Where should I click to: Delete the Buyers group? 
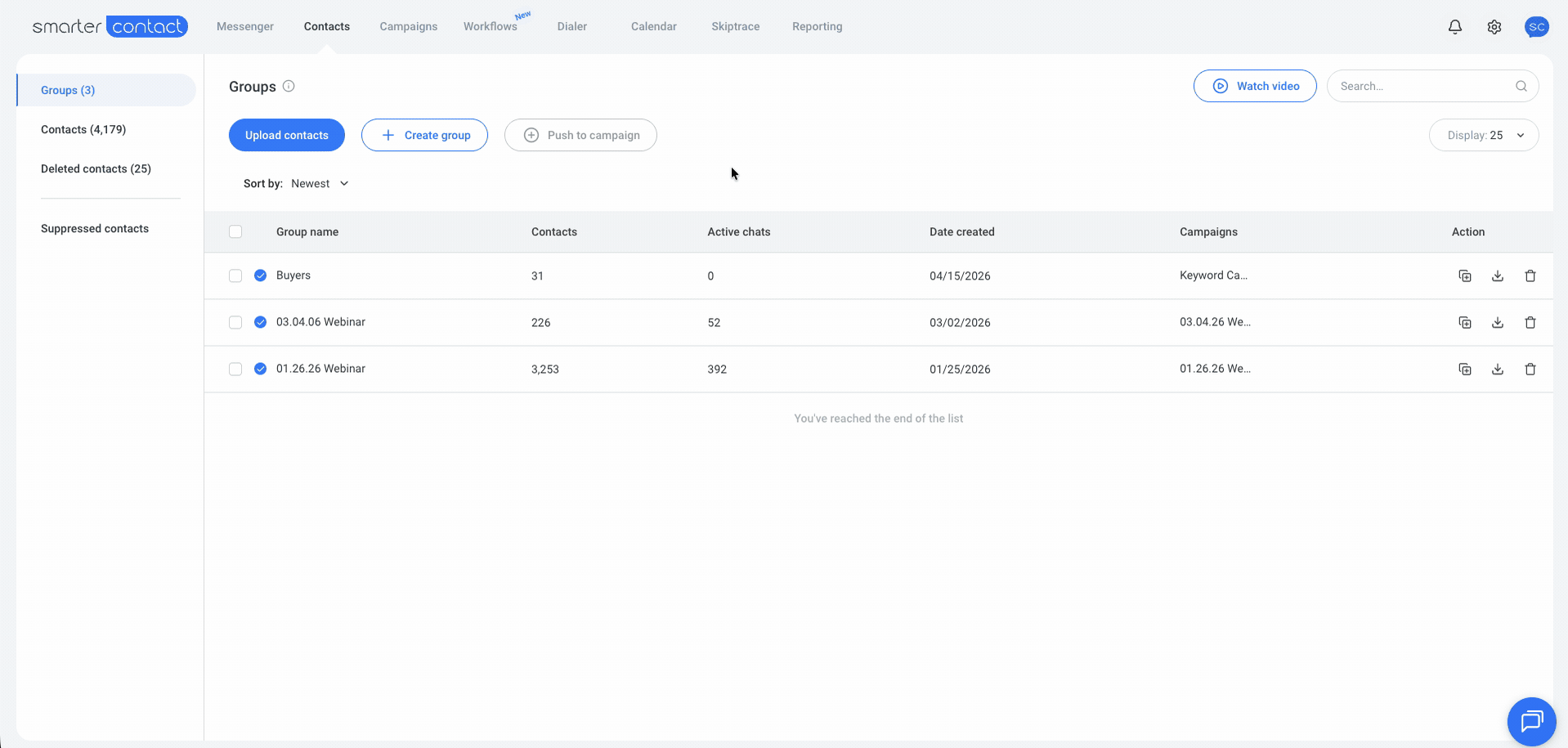(1530, 276)
